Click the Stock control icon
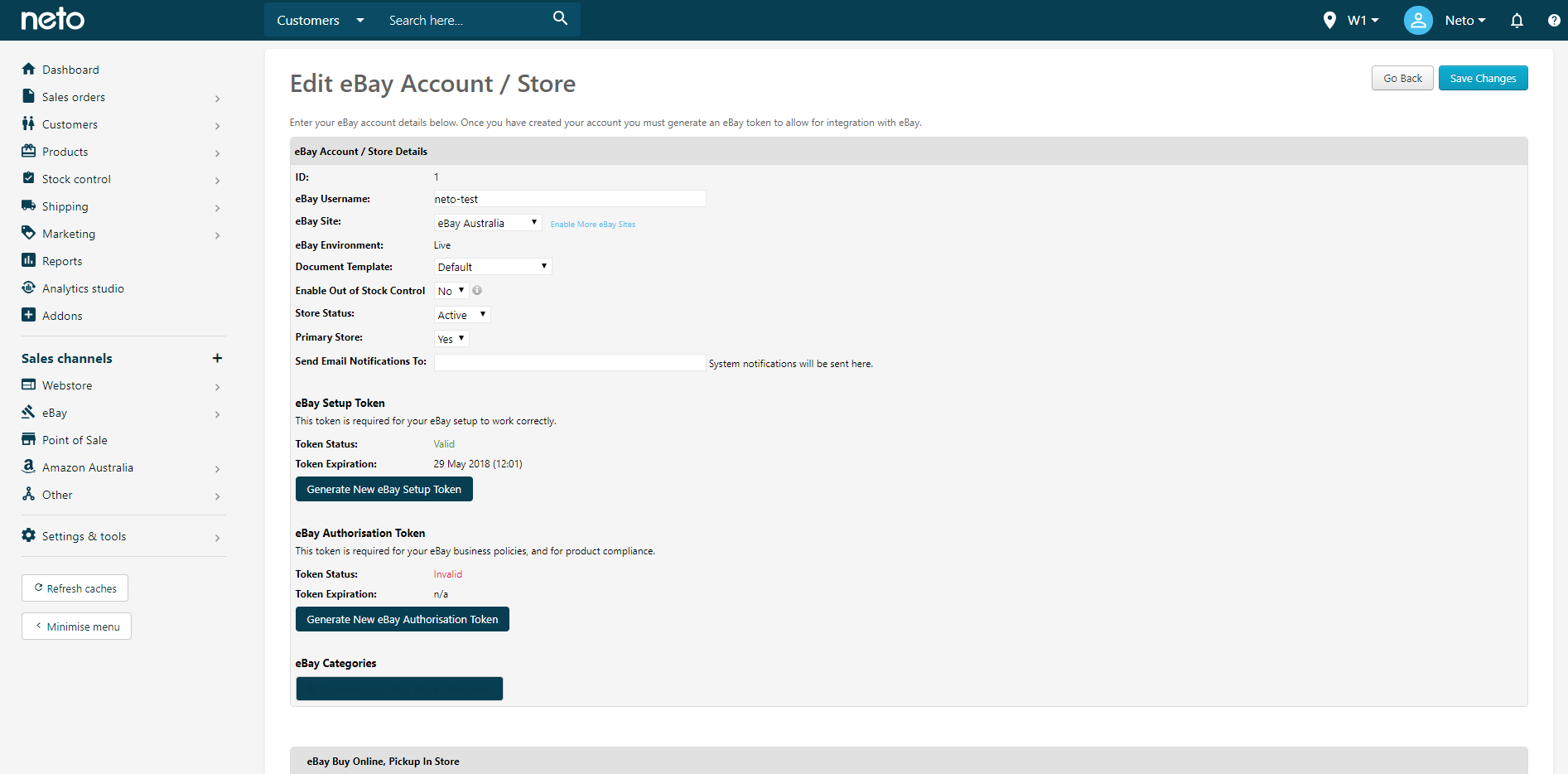Viewport: 1568px width, 774px height. click(29, 178)
